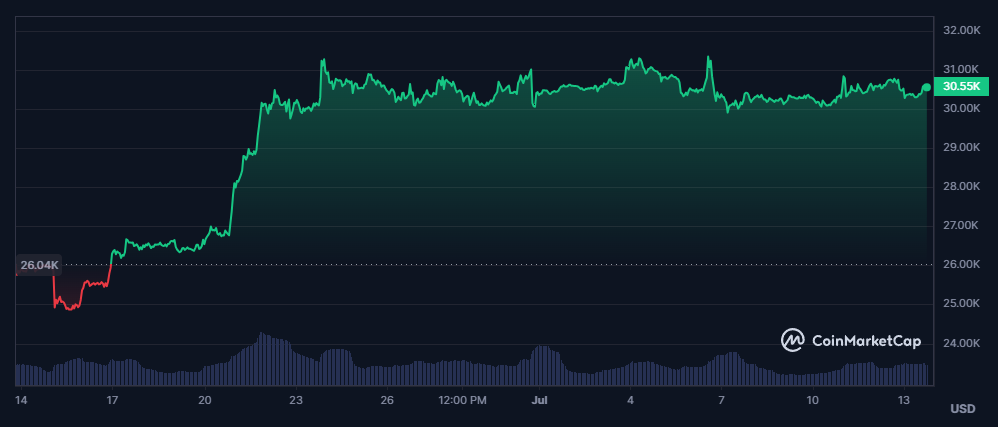Click the 10 date label on x-axis
The image size is (998, 427).
click(813, 400)
